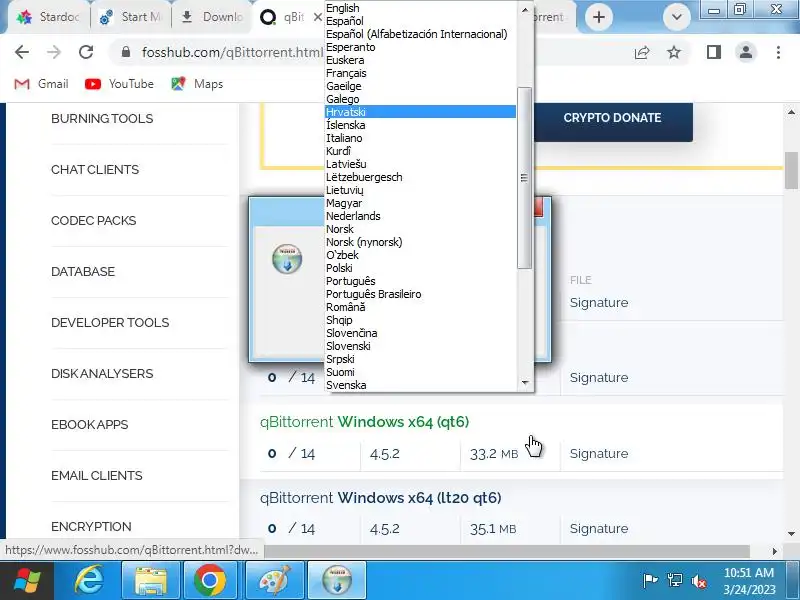Select Norsk (nynorsk) entry
This screenshot has width=800, height=600.
pos(420,242)
